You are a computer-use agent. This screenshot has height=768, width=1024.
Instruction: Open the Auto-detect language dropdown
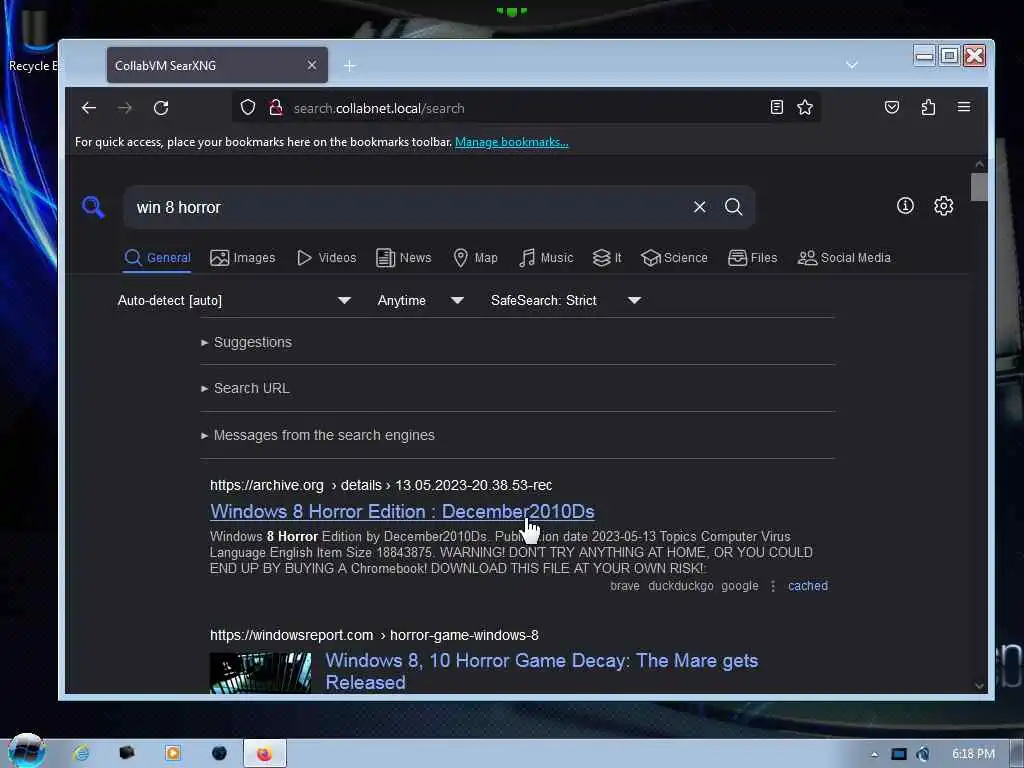point(234,300)
